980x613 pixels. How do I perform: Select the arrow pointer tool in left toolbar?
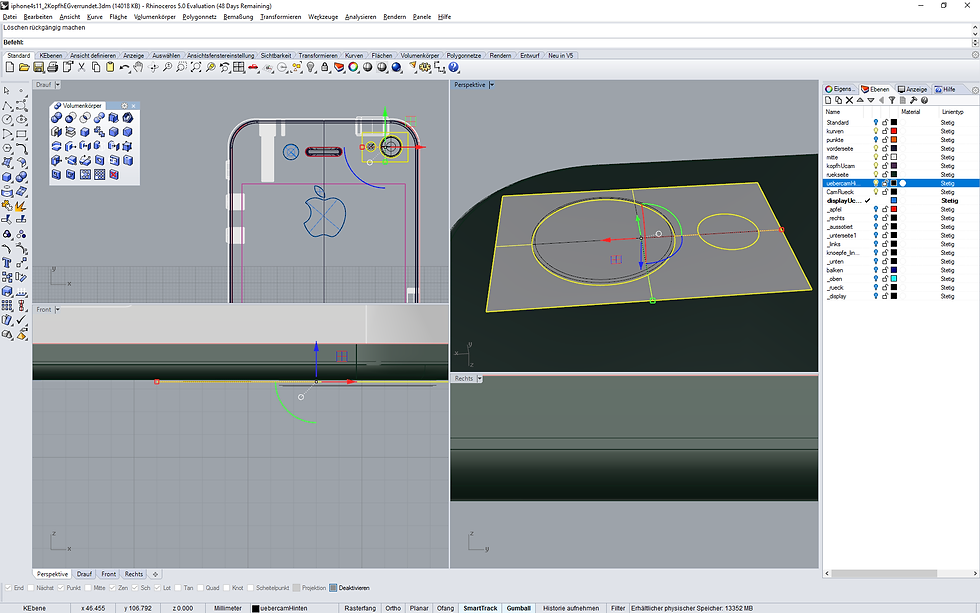tap(7, 91)
